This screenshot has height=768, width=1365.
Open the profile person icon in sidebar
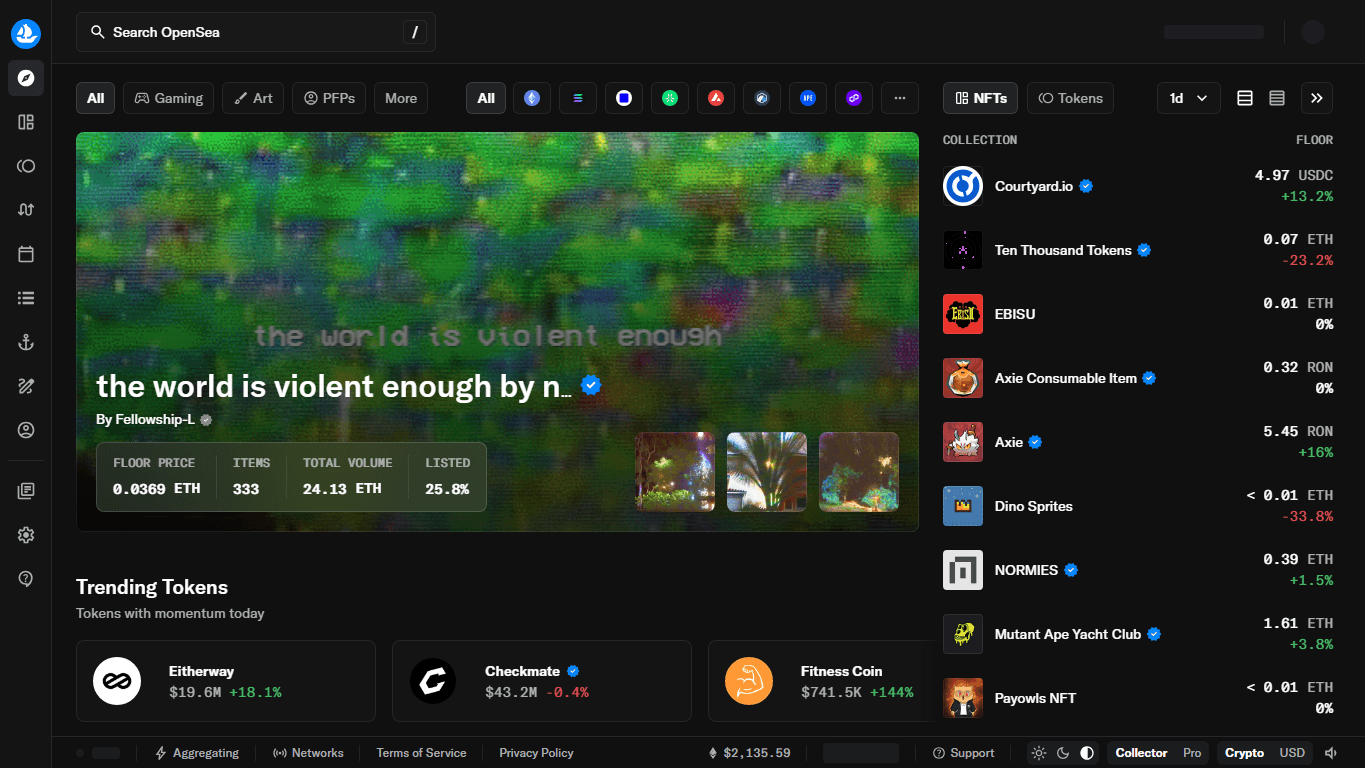tap(26, 430)
